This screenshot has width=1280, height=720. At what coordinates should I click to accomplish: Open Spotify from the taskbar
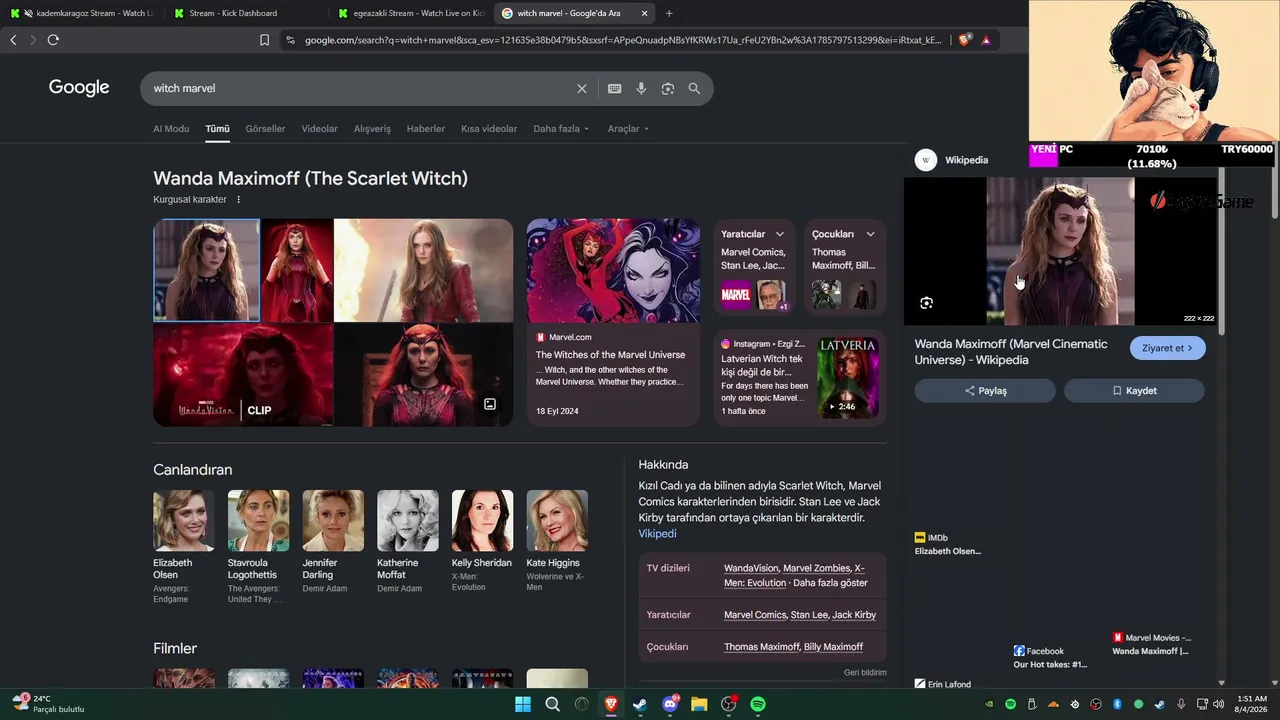tap(758, 704)
